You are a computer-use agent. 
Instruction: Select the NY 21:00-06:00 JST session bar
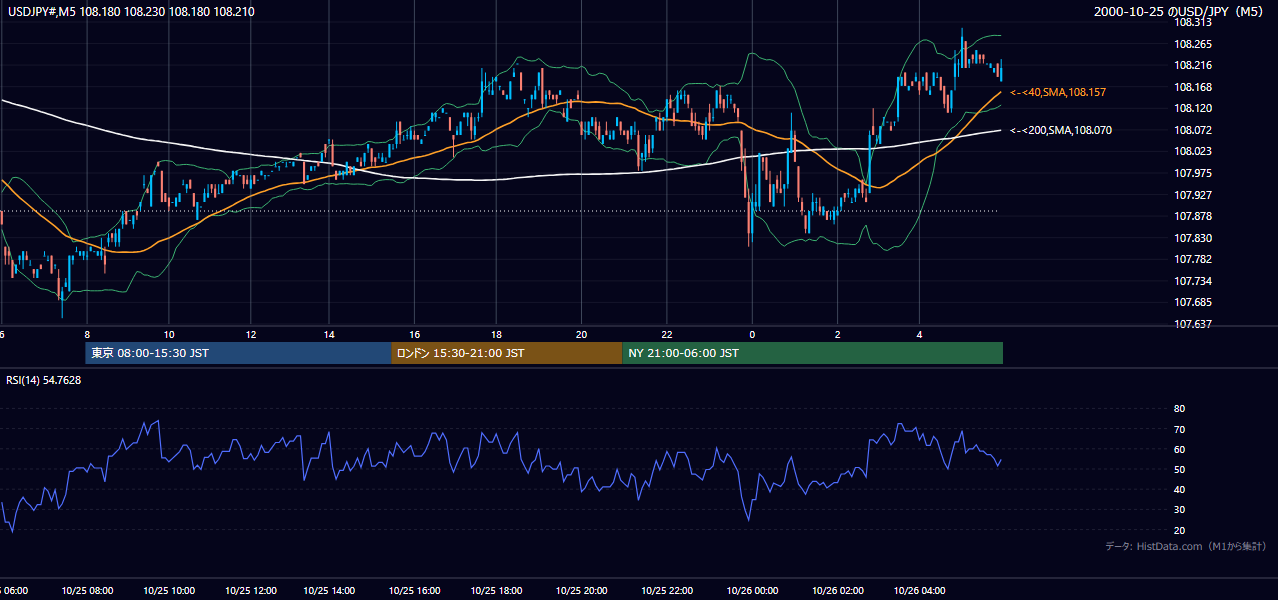pyautogui.click(x=812, y=353)
